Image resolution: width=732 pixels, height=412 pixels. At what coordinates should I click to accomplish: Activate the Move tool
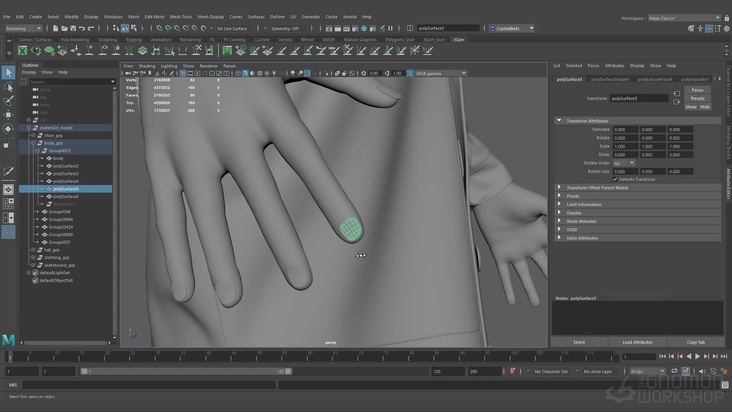pyautogui.click(x=8, y=115)
